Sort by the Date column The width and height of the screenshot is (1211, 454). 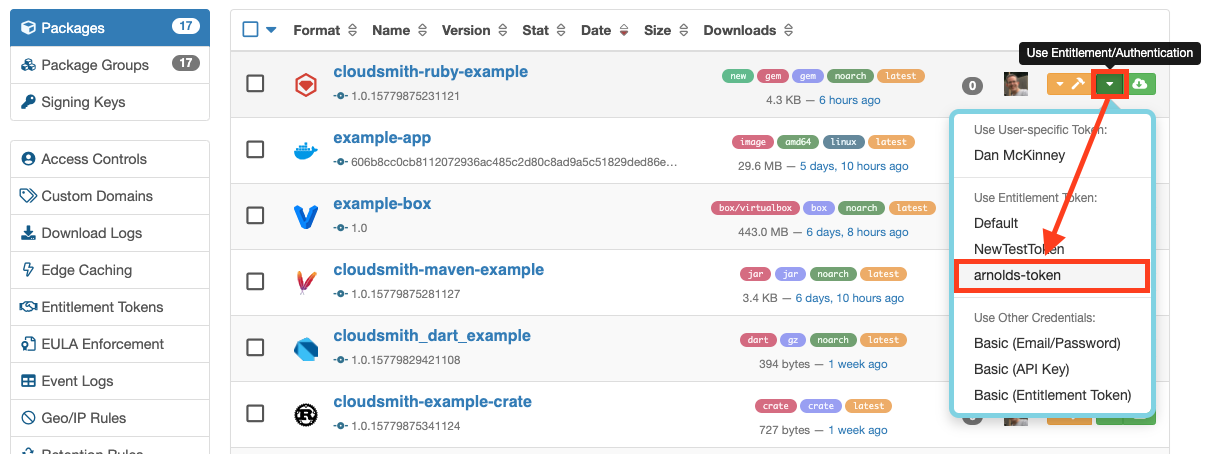click(604, 30)
